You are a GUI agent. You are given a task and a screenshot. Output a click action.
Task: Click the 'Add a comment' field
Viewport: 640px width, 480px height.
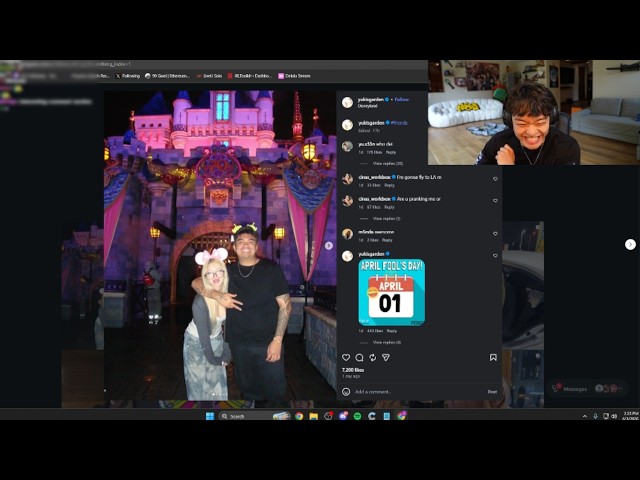pyautogui.click(x=418, y=392)
